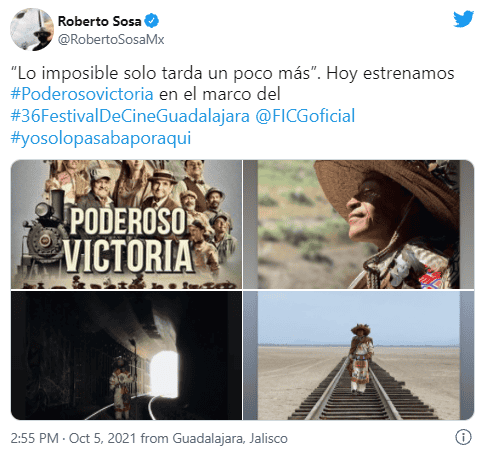View the Poderoso Victoria poster image
This screenshot has width=481, height=449.
point(126,224)
